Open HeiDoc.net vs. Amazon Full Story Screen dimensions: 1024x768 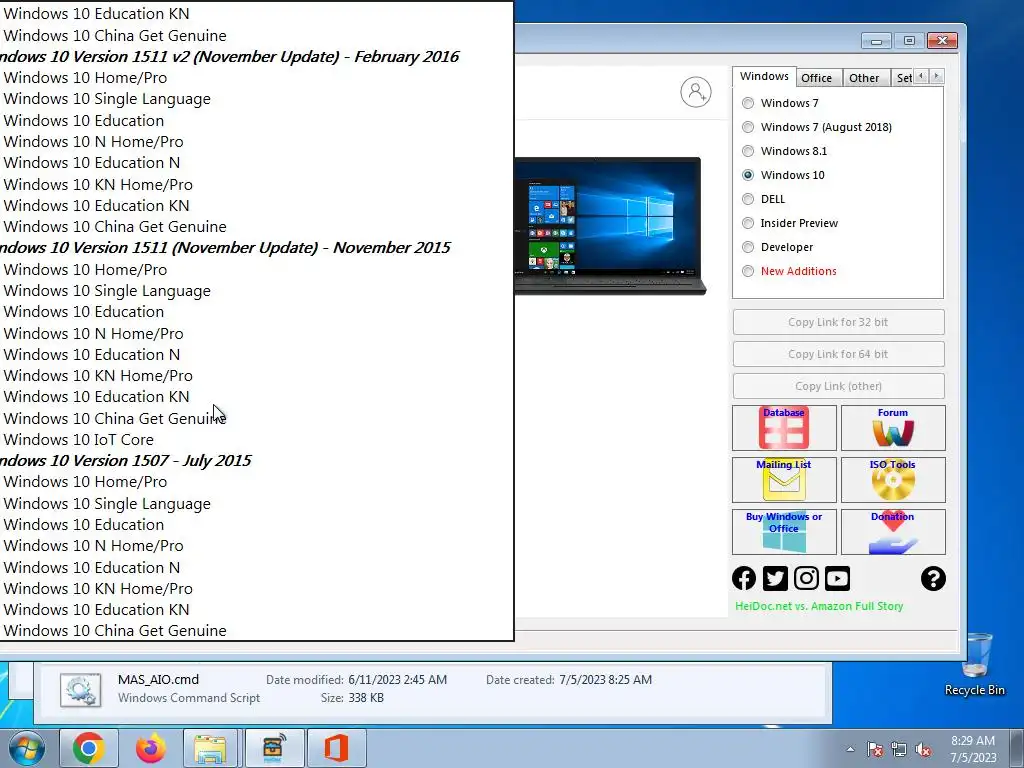pos(819,606)
